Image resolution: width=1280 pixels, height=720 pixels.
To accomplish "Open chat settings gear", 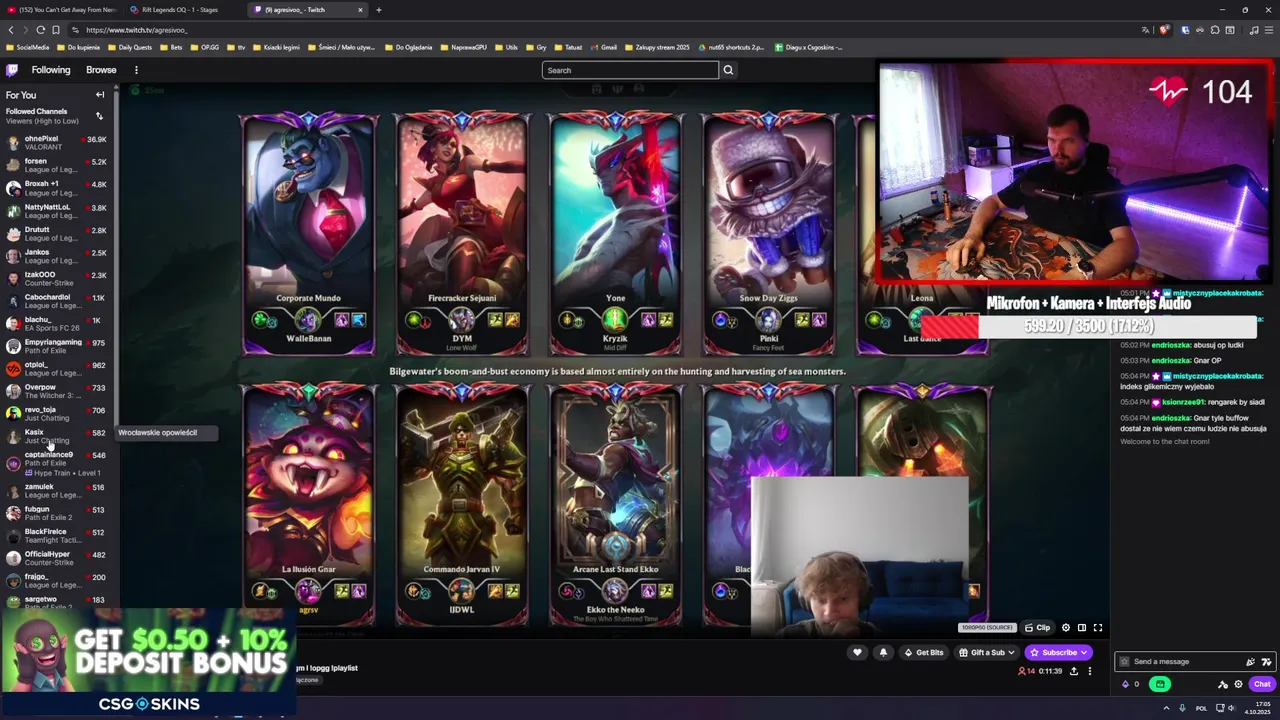I will click(x=1238, y=685).
